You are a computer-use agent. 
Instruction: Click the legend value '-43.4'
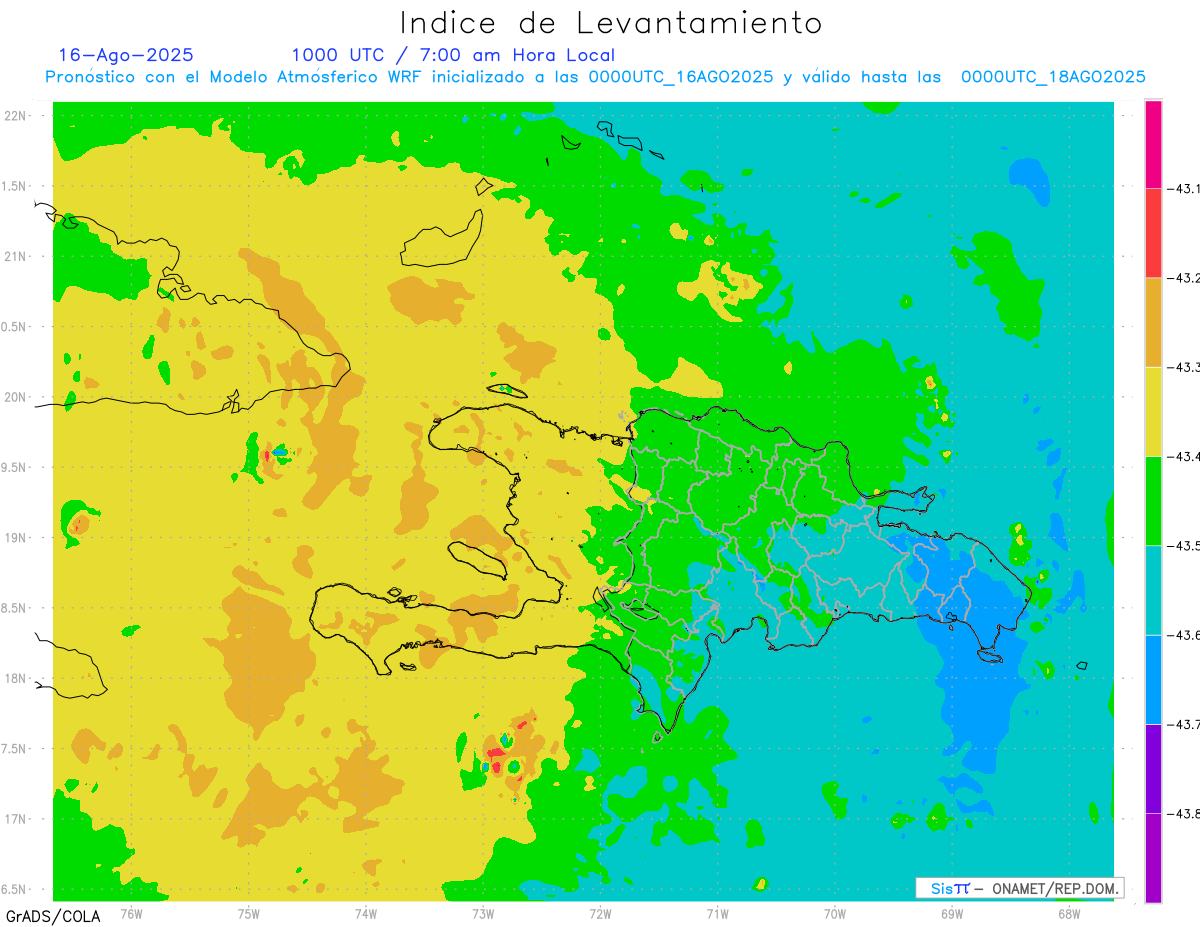pos(1186,457)
